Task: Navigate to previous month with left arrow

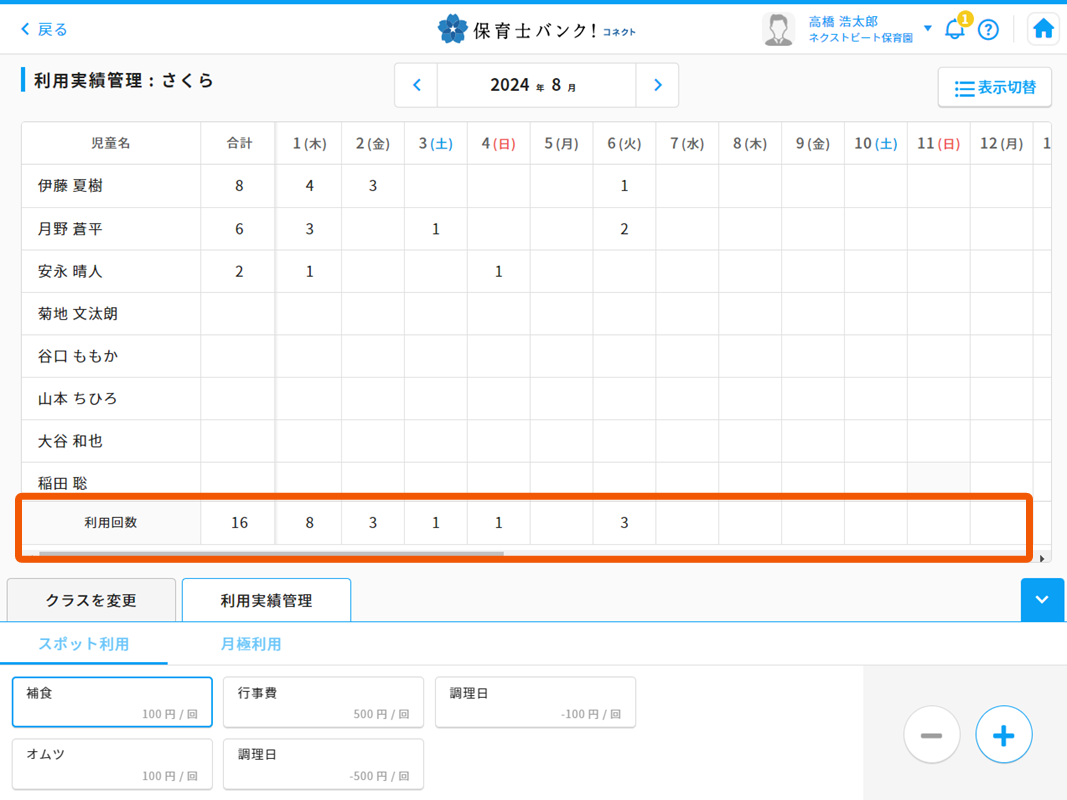Action: (416, 85)
